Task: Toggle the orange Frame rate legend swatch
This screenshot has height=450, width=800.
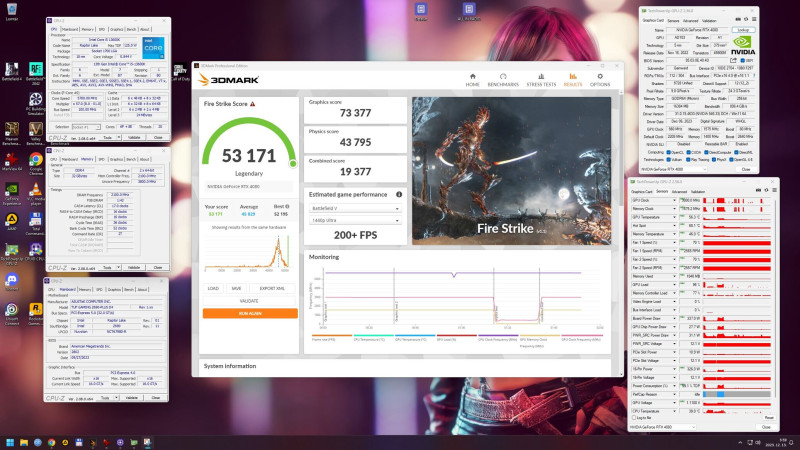Action: tap(332, 336)
